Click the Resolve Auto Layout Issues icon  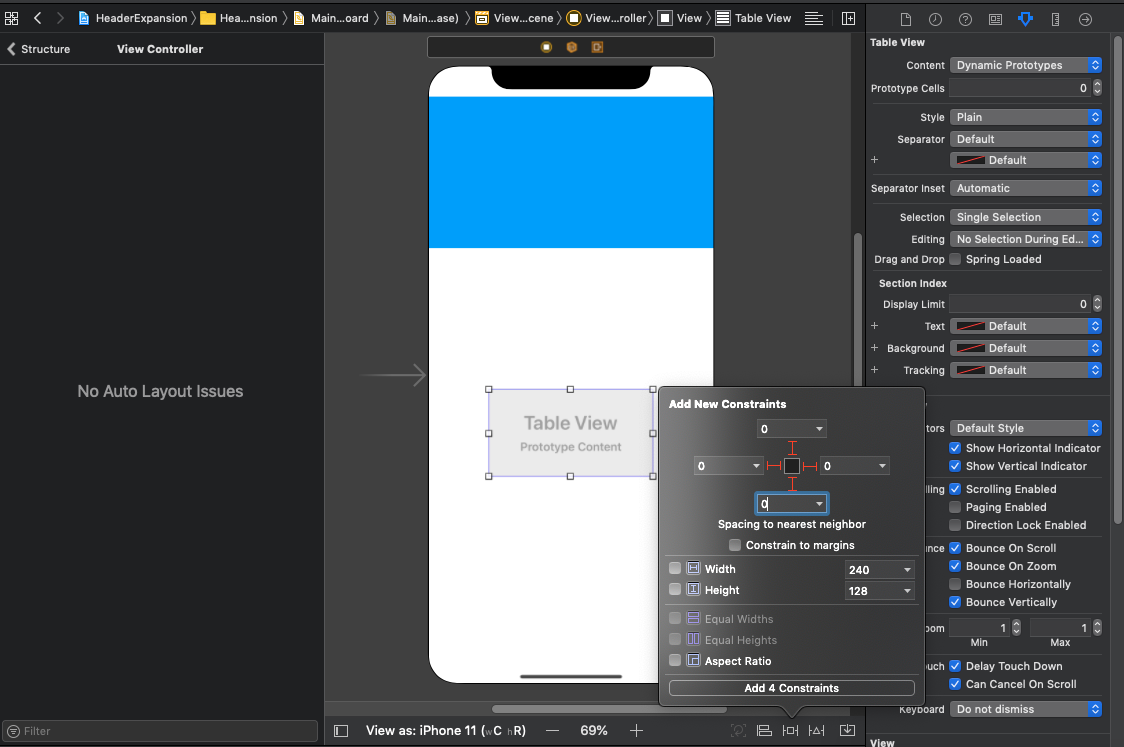846,731
